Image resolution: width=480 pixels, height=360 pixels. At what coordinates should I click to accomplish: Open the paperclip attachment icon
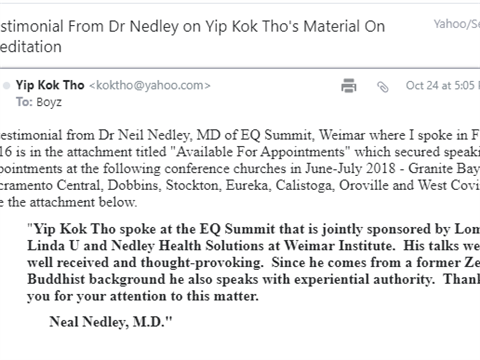tap(383, 87)
